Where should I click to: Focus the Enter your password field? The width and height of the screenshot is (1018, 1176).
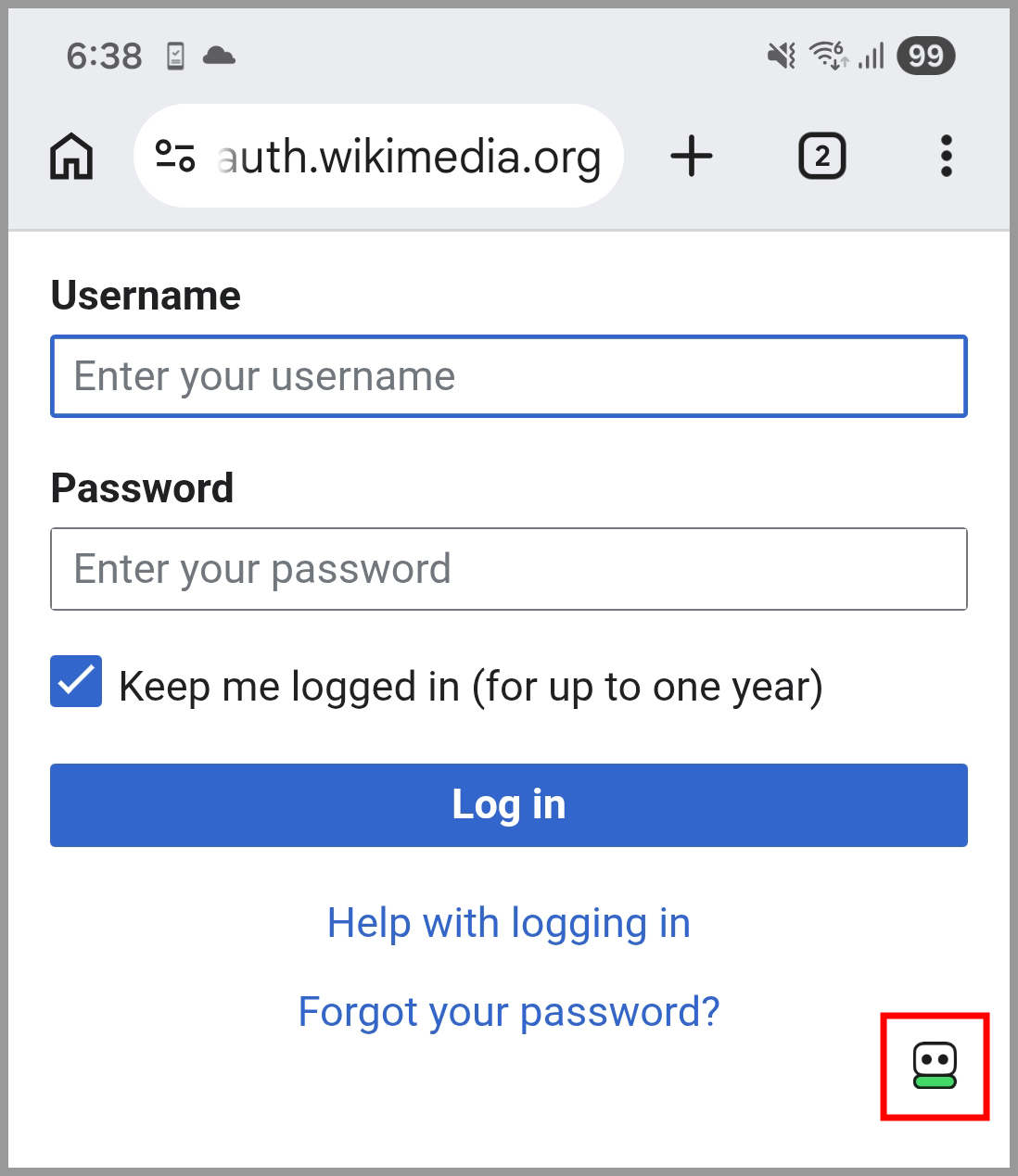(x=509, y=569)
